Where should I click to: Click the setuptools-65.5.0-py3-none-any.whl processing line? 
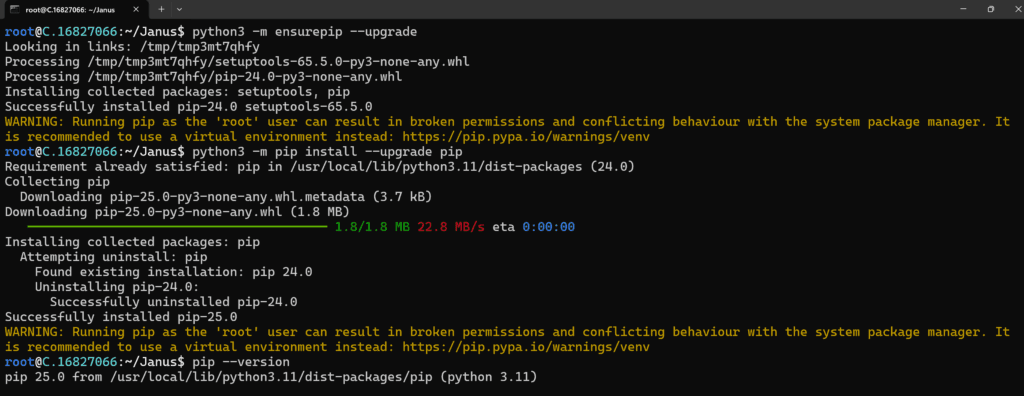tap(237, 61)
